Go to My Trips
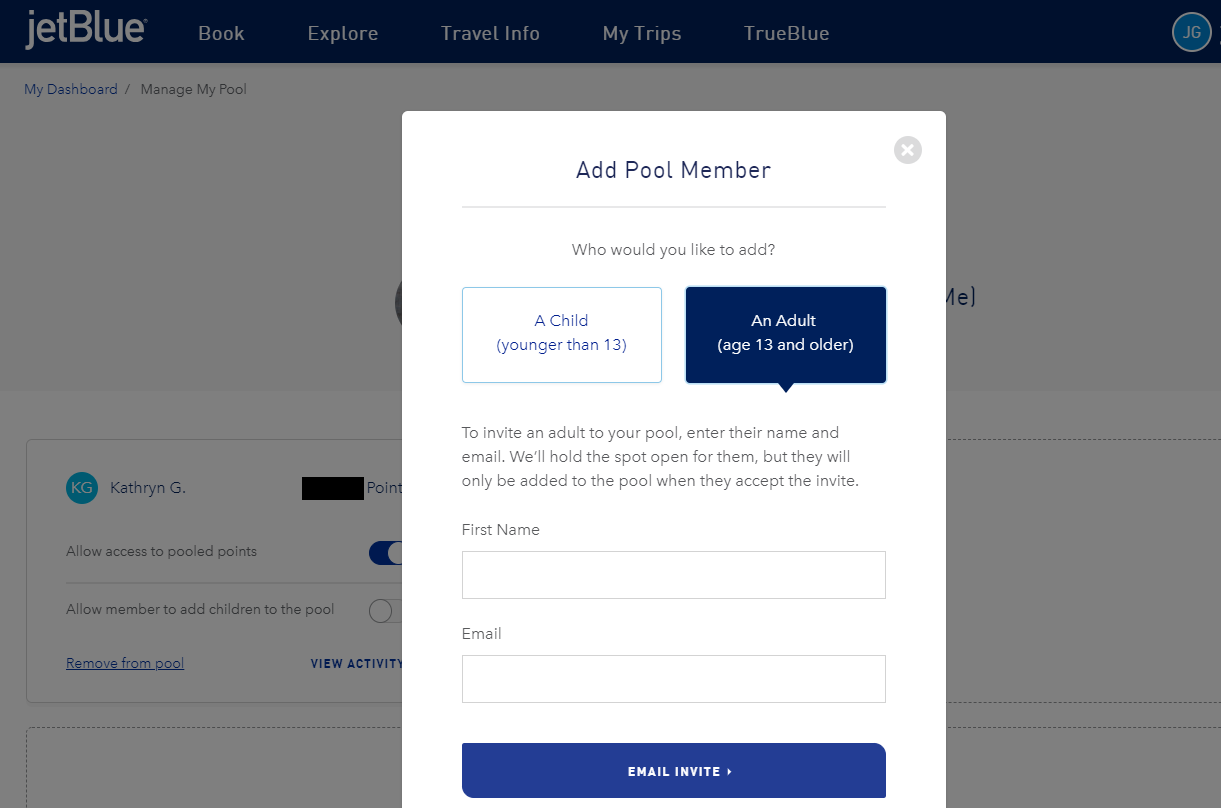 tap(642, 33)
